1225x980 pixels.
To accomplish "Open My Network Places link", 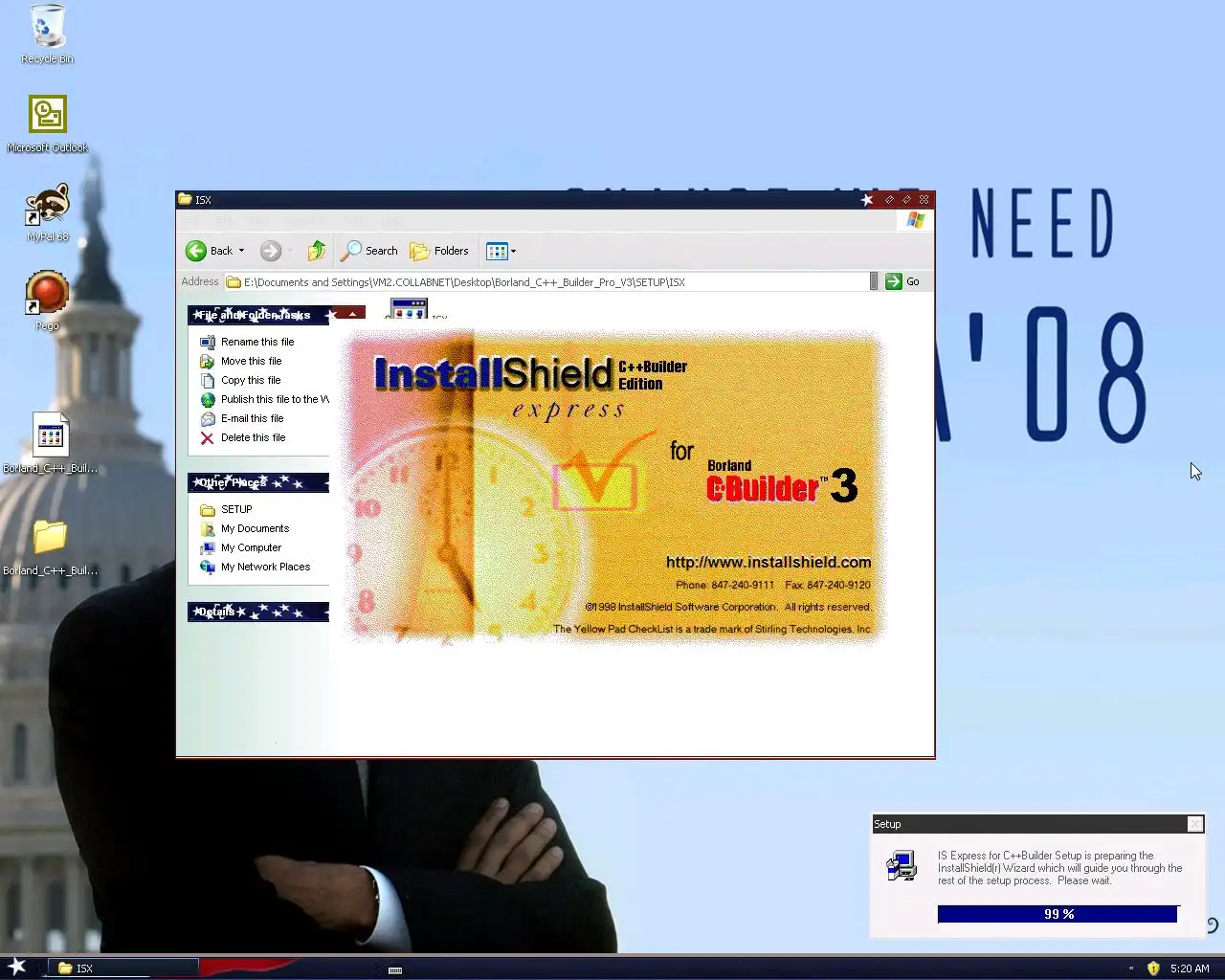I will [x=265, y=567].
